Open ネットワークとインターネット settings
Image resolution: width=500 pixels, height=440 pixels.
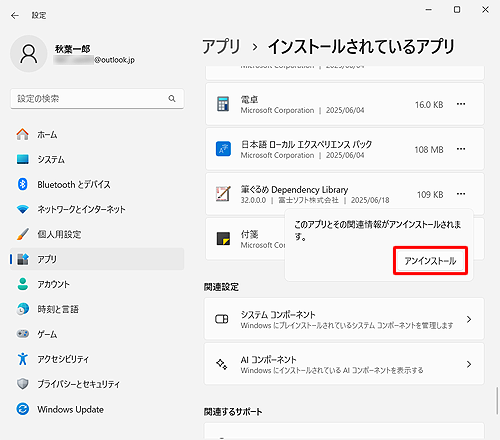(x=97, y=209)
